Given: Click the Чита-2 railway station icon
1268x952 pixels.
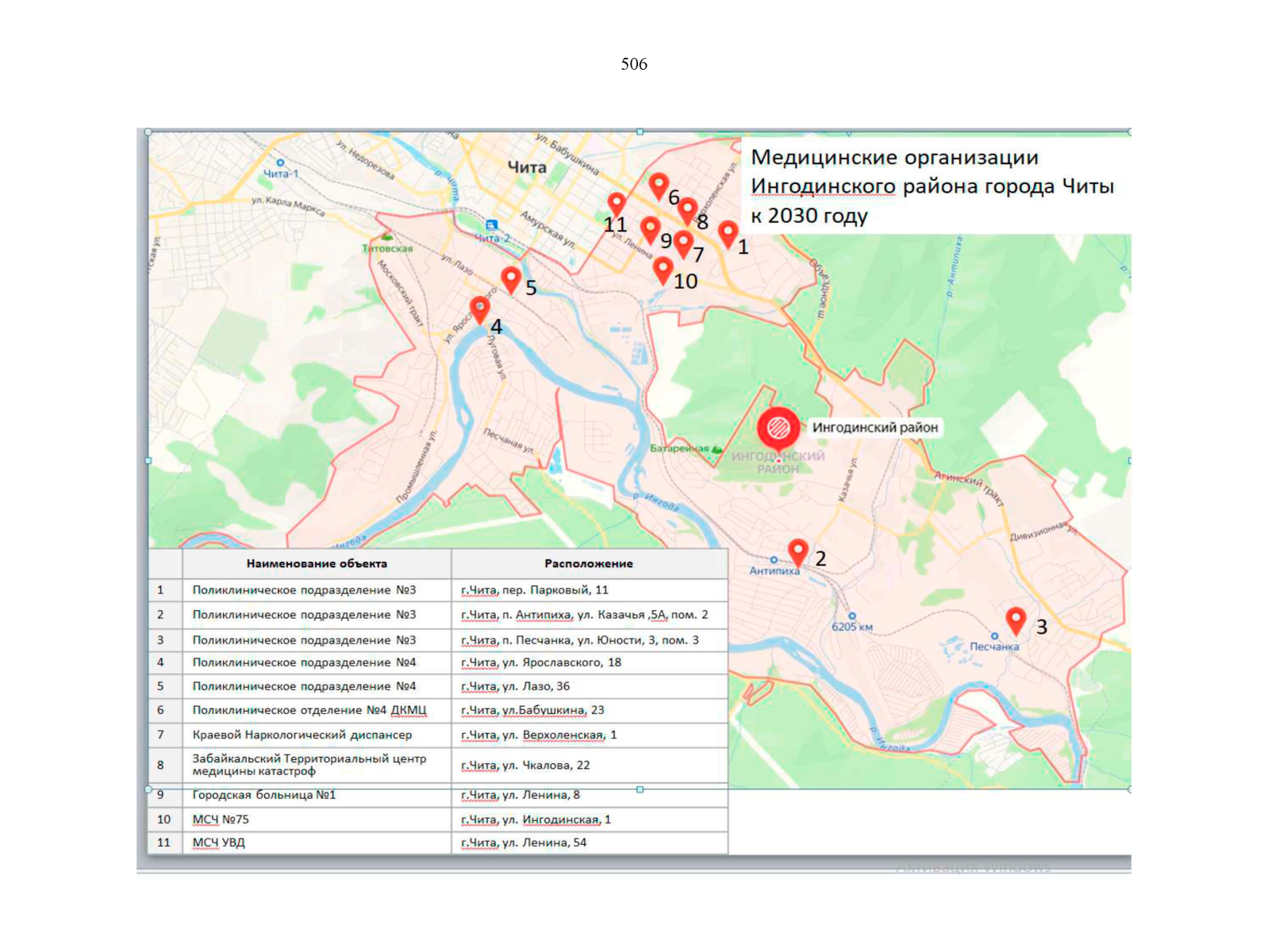Looking at the screenshot, I should pyautogui.click(x=491, y=225).
